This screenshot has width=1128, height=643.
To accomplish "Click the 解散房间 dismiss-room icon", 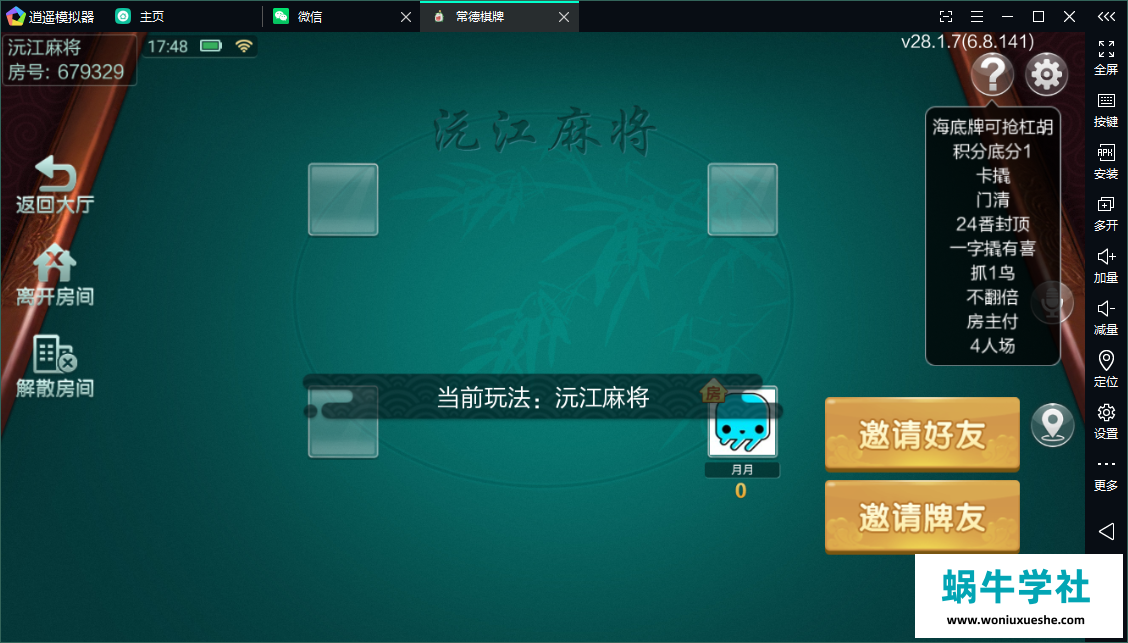I will pos(55,363).
